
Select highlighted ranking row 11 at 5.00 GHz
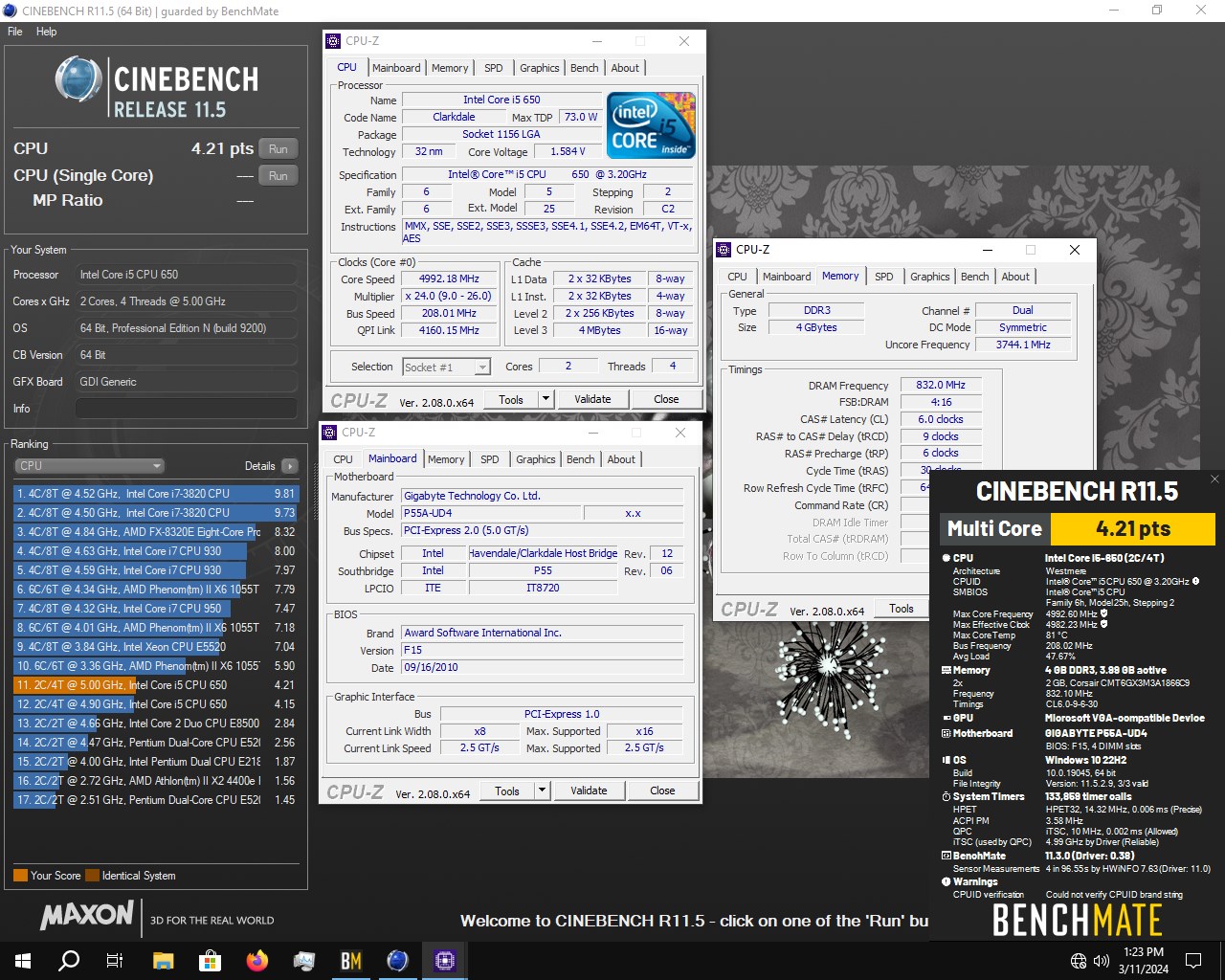(156, 685)
